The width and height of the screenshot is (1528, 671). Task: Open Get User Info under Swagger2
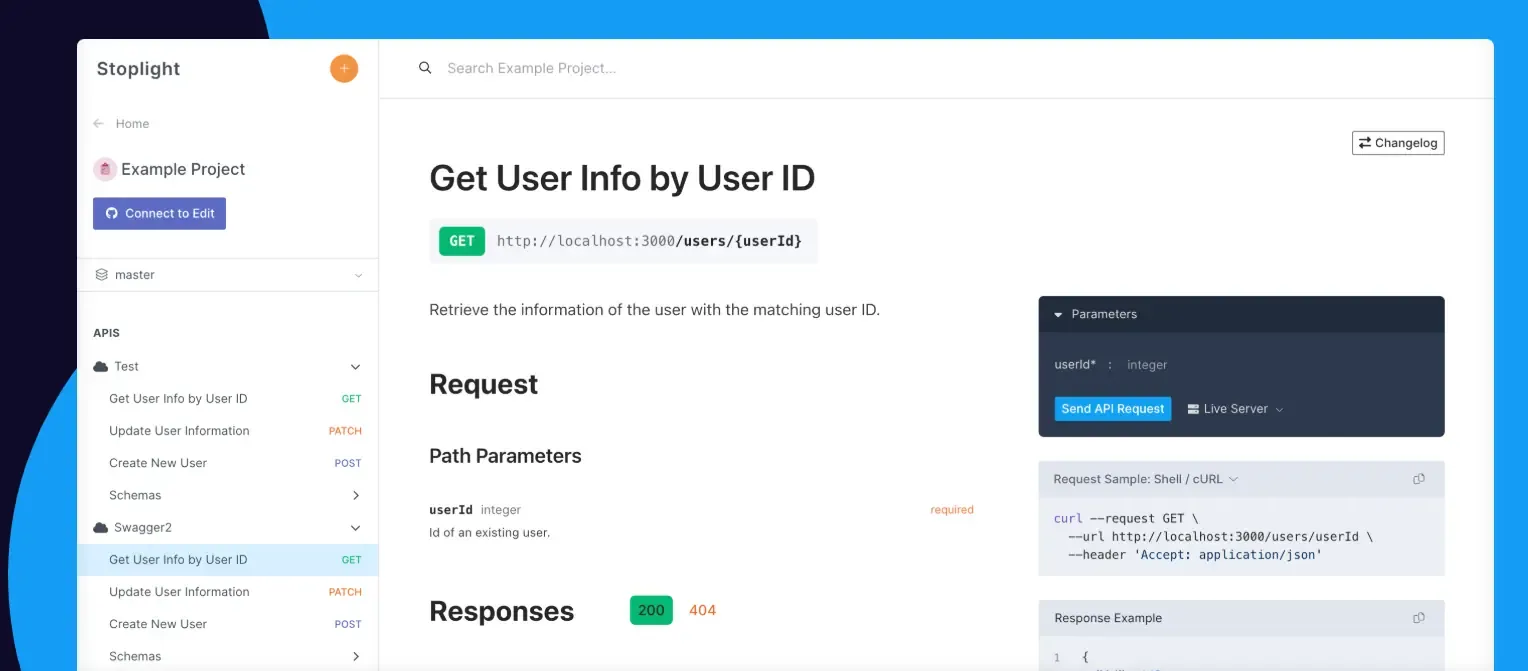[x=228, y=560]
